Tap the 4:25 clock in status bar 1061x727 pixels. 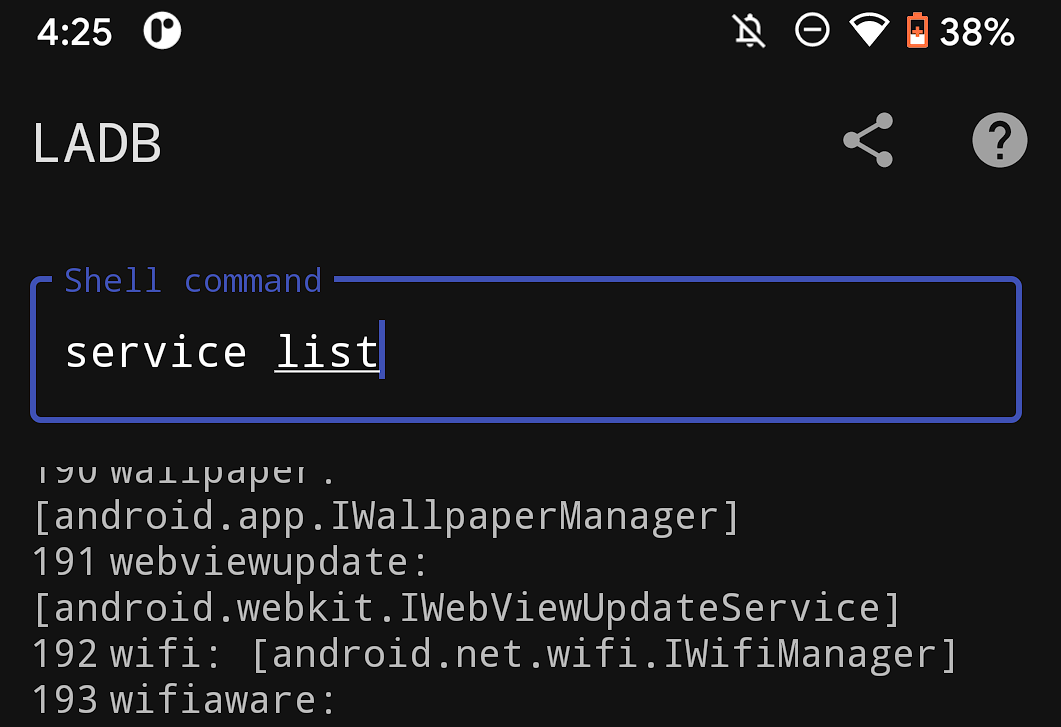(x=74, y=32)
